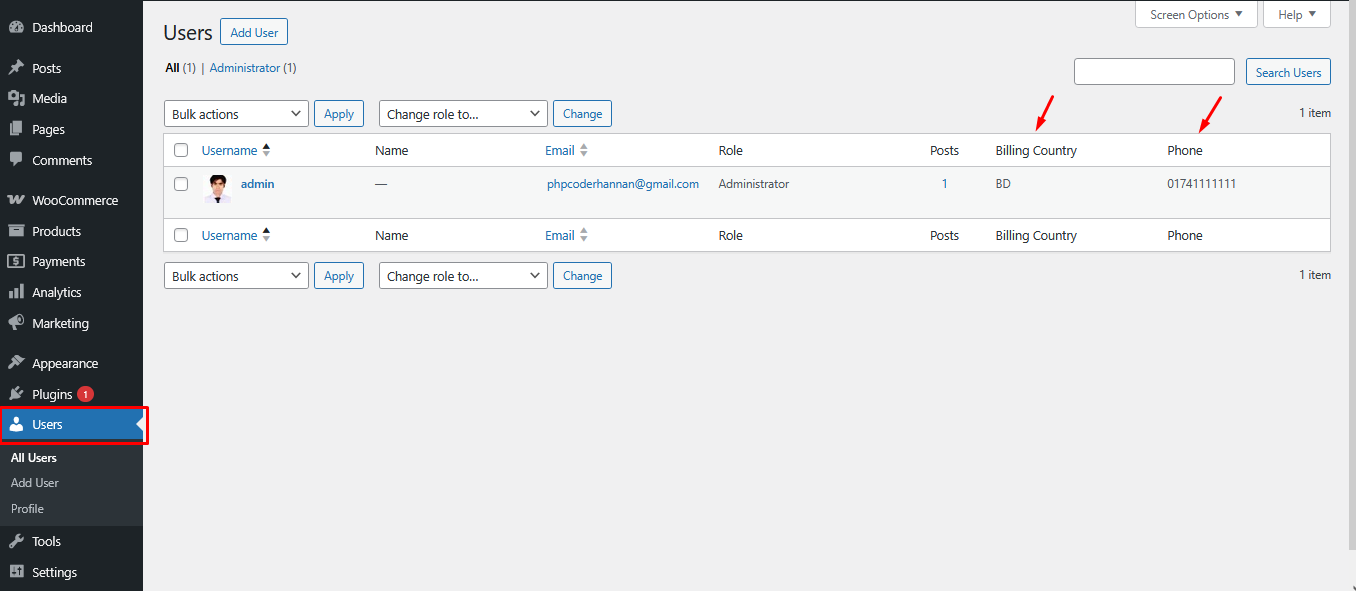Screen dimensions: 1356x591
Task: Open the top 'Change role to...' dropdown
Action: click(463, 114)
